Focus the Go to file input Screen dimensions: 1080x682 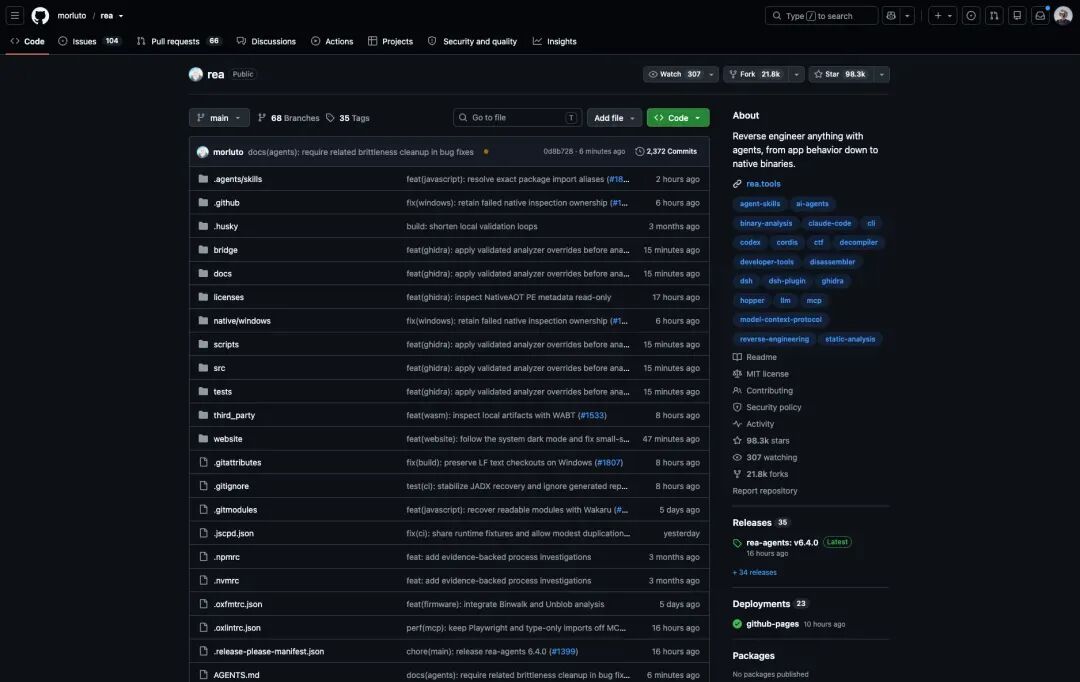[x=517, y=118]
